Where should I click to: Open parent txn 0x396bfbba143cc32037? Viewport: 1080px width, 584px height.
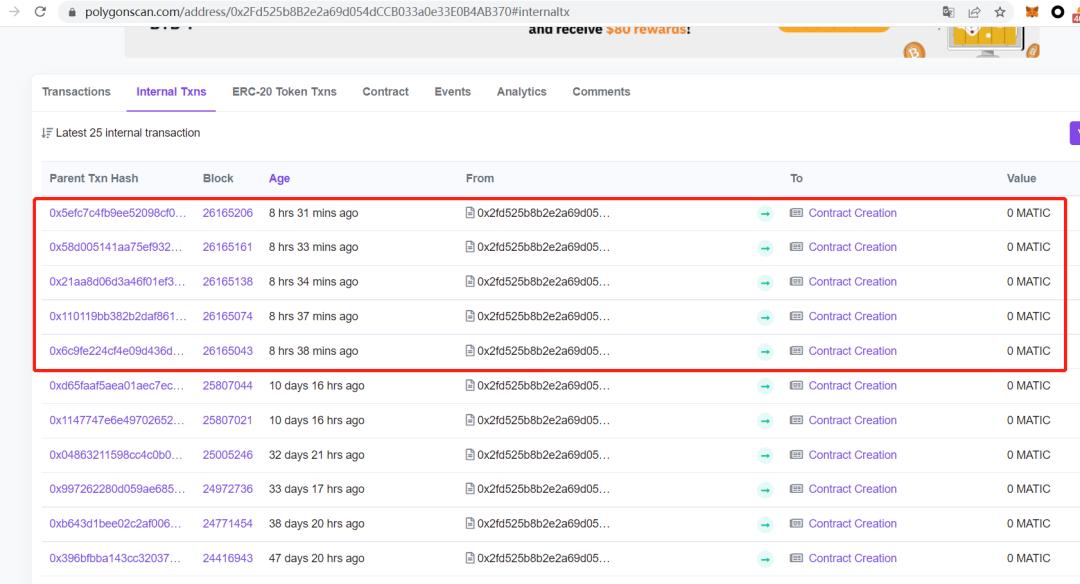115,558
